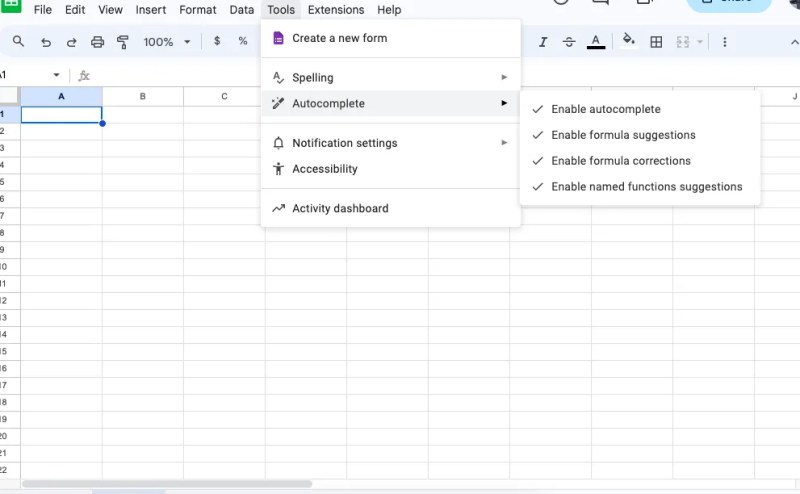Select Notification settings menu entry
The height and width of the screenshot is (494, 800).
(x=391, y=143)
